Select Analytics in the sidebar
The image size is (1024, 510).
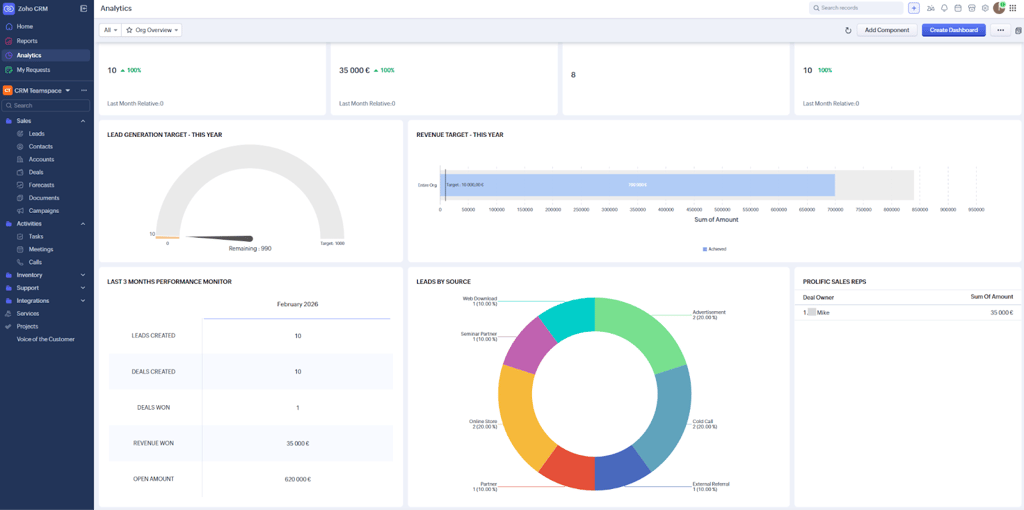pyautogui.click(x=46, y=56)
